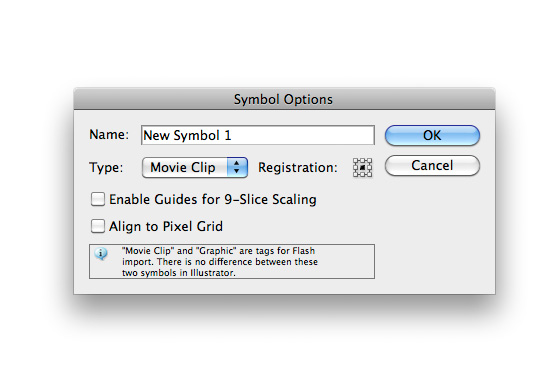Click the Flash import info message text
This screenshot has height=391, width=558.
[220, 262]
